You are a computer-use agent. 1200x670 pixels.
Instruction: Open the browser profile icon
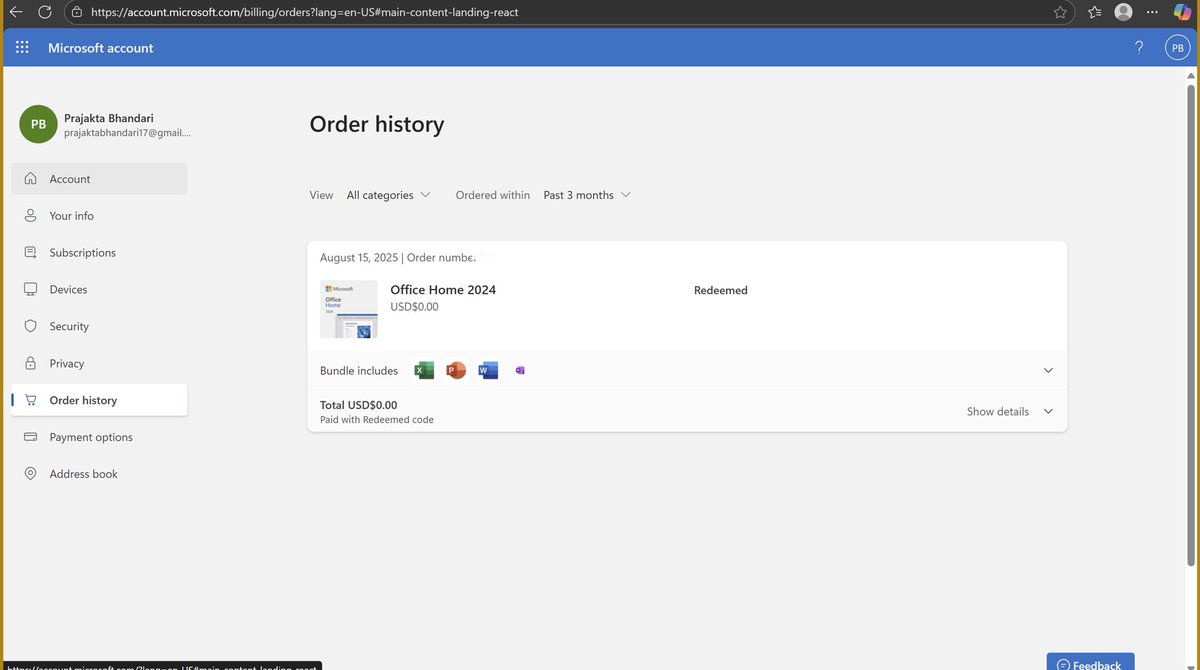click(1124, 12)
